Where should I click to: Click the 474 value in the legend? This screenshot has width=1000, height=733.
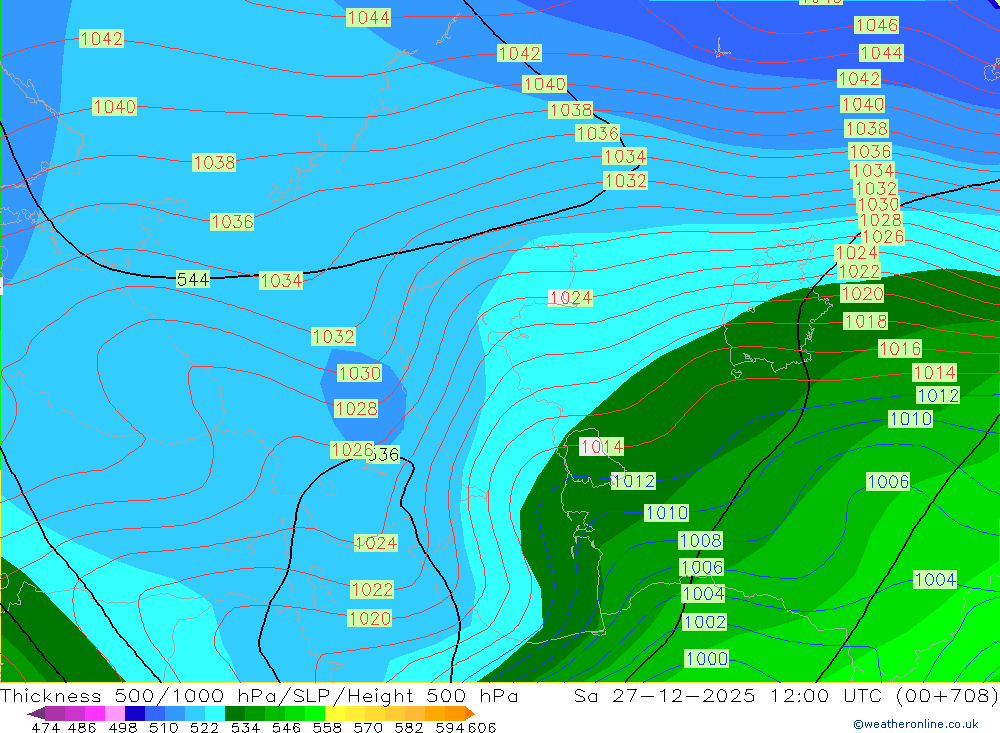pyautogui.click(x=45, y=727)
